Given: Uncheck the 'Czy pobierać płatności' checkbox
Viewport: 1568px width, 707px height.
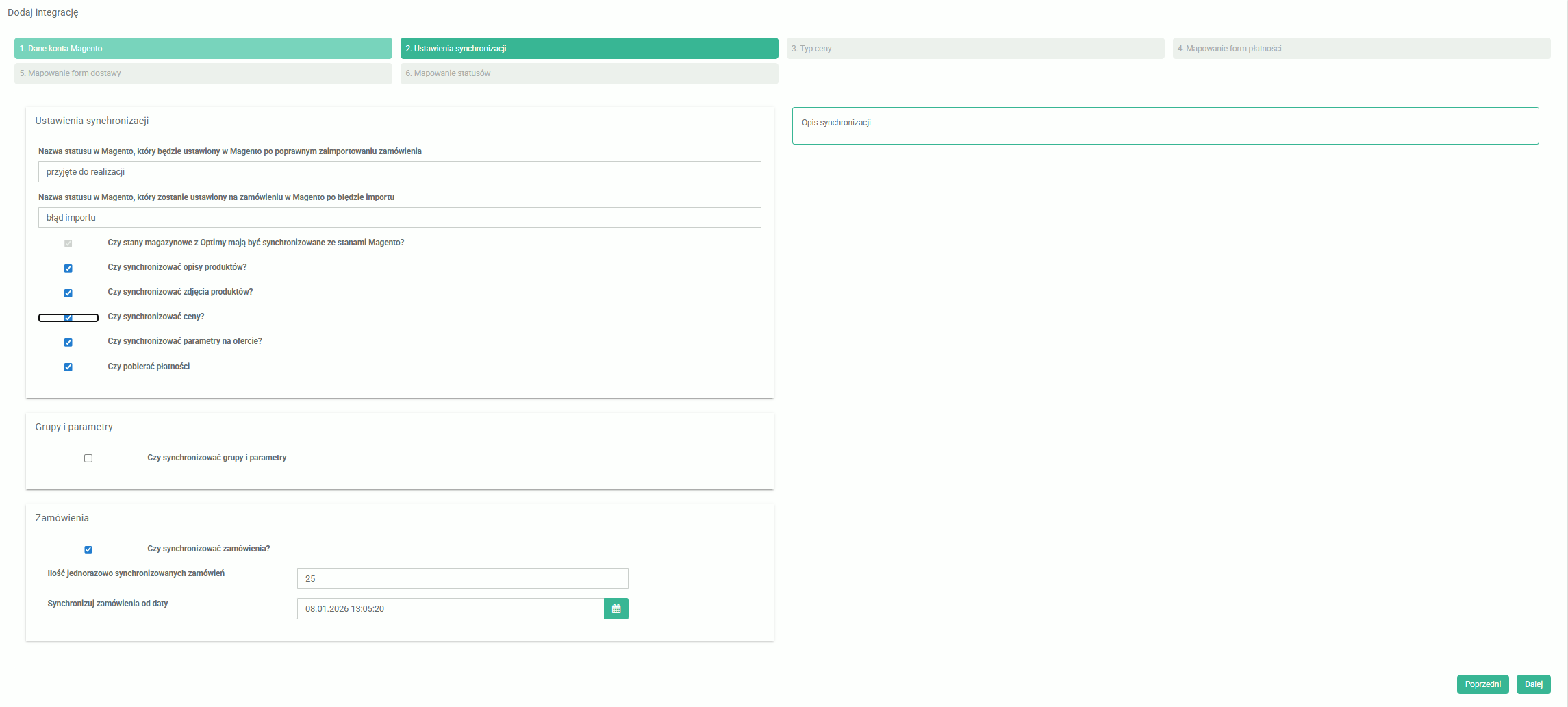Looking at the screenshot, I should (68, 367).
